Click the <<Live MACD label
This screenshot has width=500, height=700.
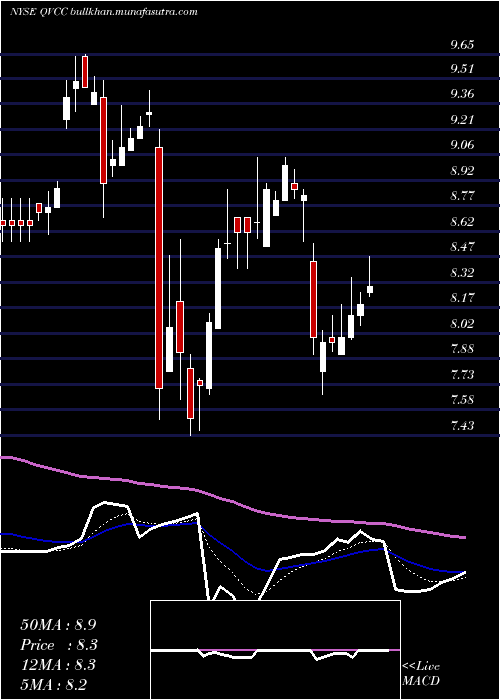click(421, 674)
